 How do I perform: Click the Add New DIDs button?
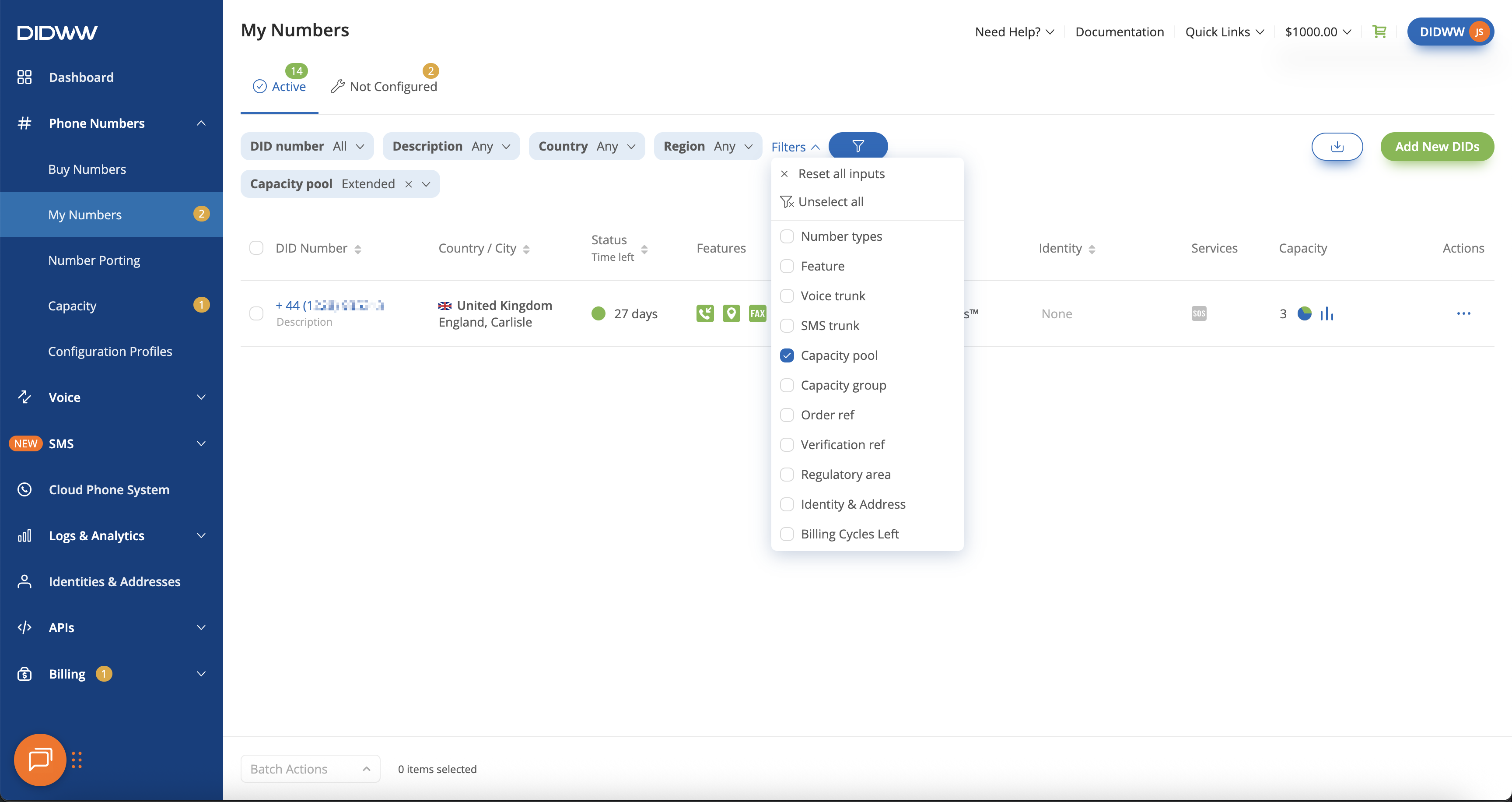tap(1437, 146)
